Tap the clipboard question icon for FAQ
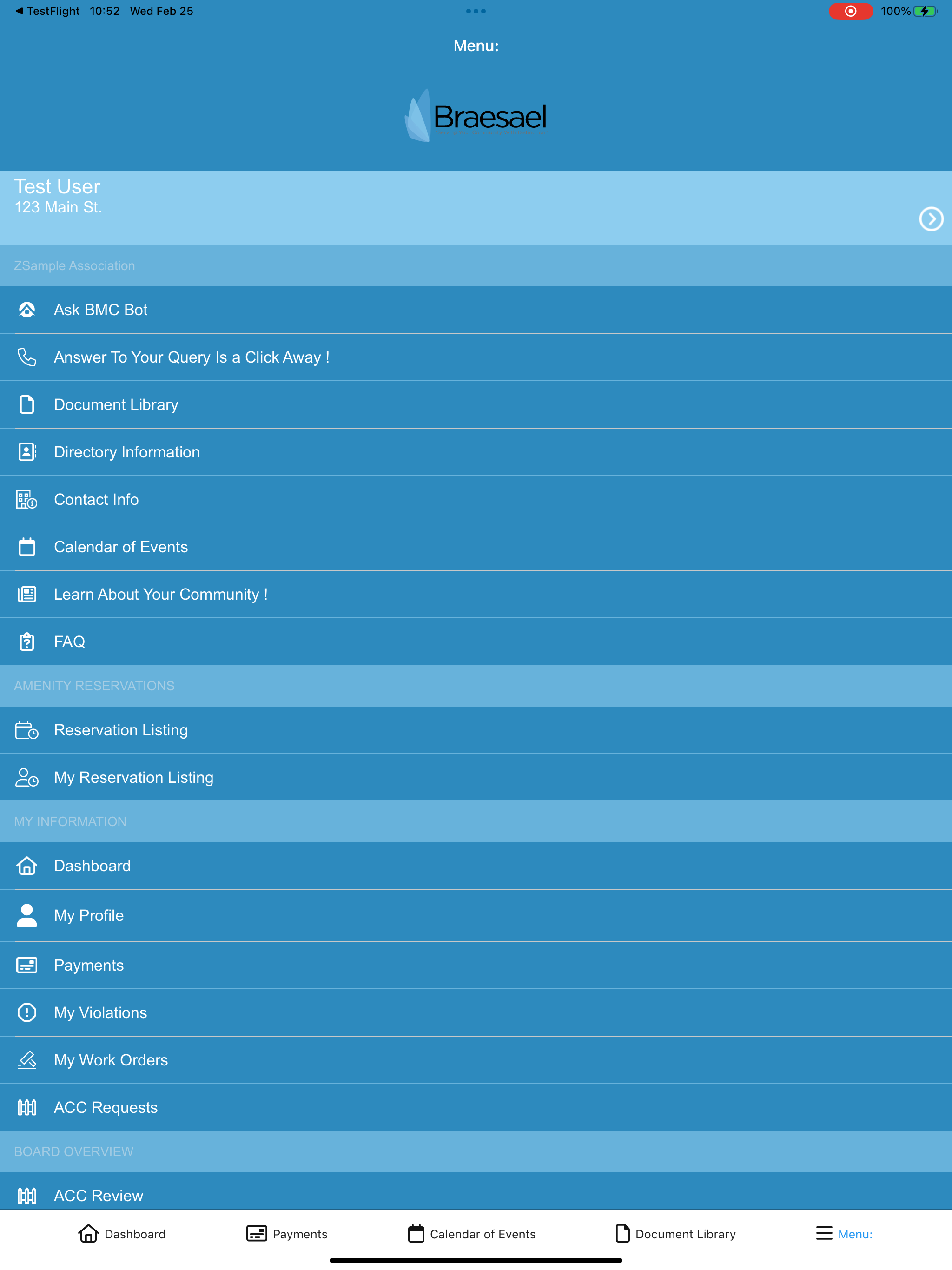 click(x=27, y=642)
